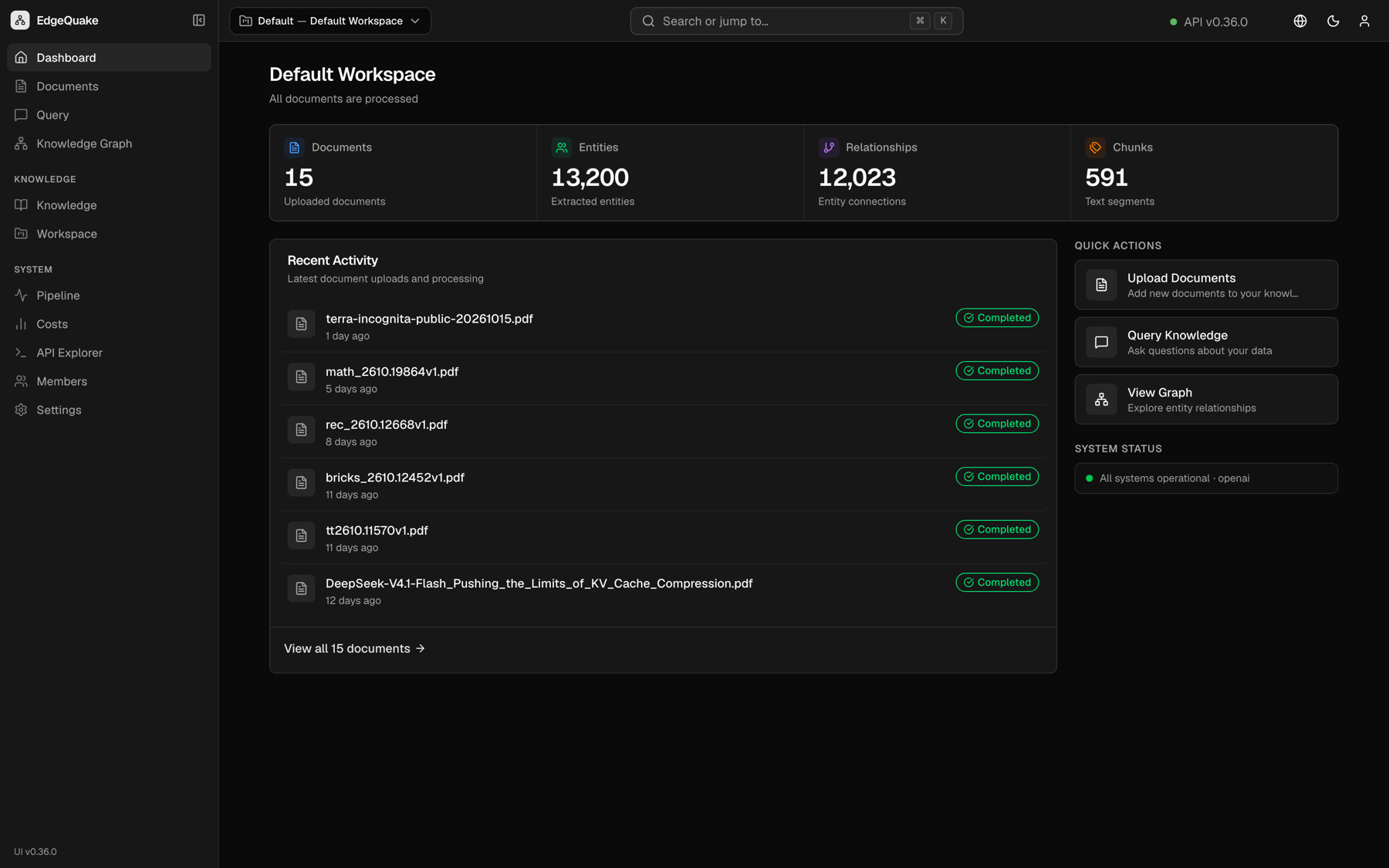Viewport: 1389px width, 868px height.
Task: Click file icon beside rec_2610.12668v1.pdf
Action: (301, 430)
